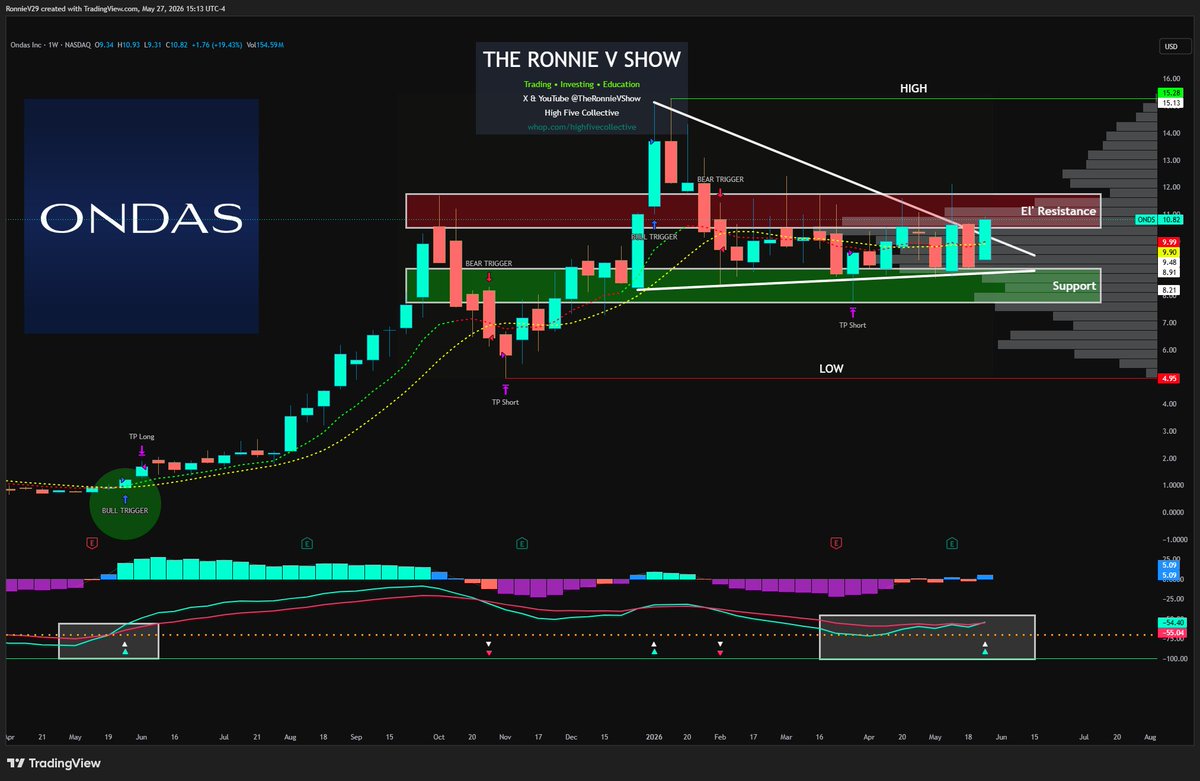Click the ONDAS logo image
Viewport: 1200px width, 781px height.
pyautogui.click(x=141, y=216)
